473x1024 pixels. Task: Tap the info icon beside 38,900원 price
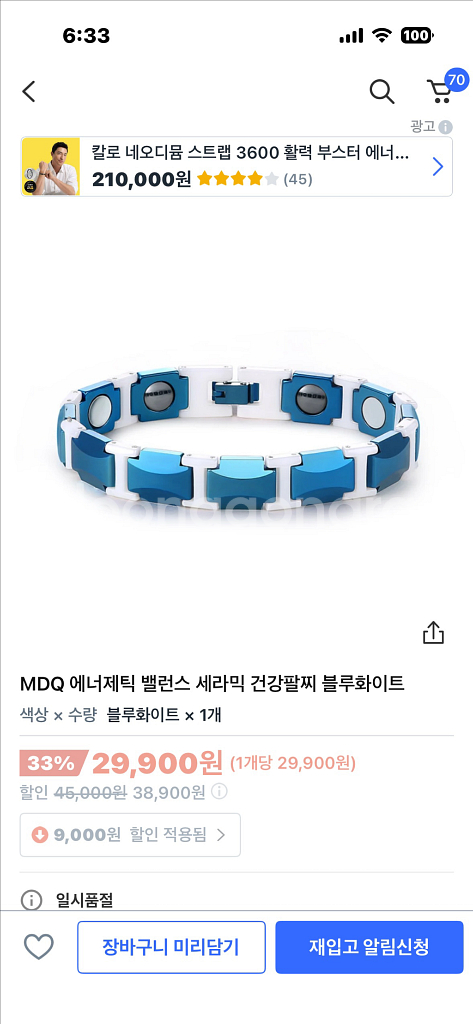point(220,792)
